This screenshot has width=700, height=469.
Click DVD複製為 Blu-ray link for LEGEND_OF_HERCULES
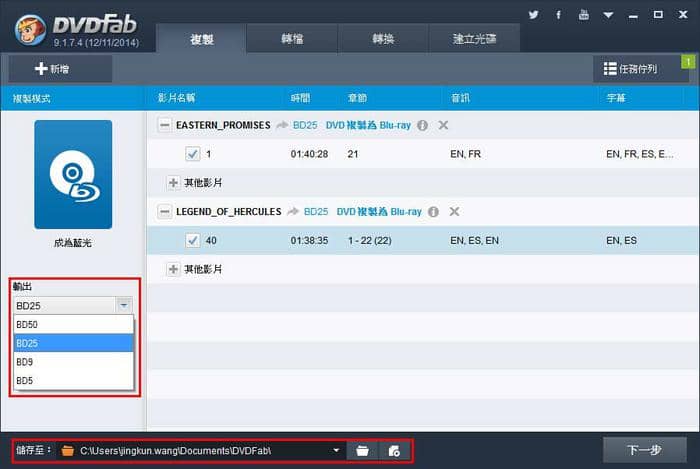click(379, 212)
